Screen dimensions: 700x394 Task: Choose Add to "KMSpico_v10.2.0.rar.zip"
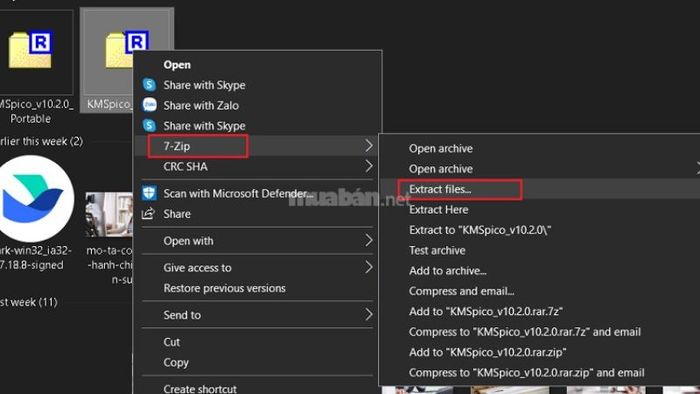tap(540, 353)
